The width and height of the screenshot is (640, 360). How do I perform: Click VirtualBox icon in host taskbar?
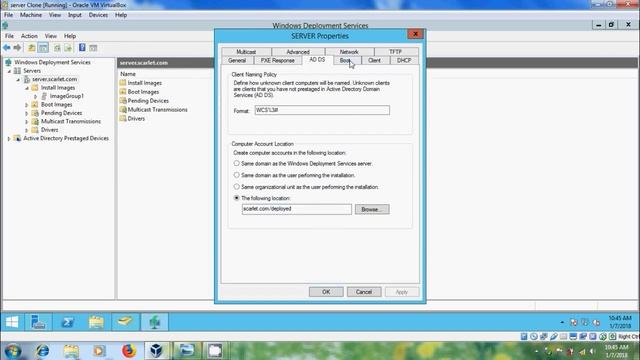[x=156, y=351]
